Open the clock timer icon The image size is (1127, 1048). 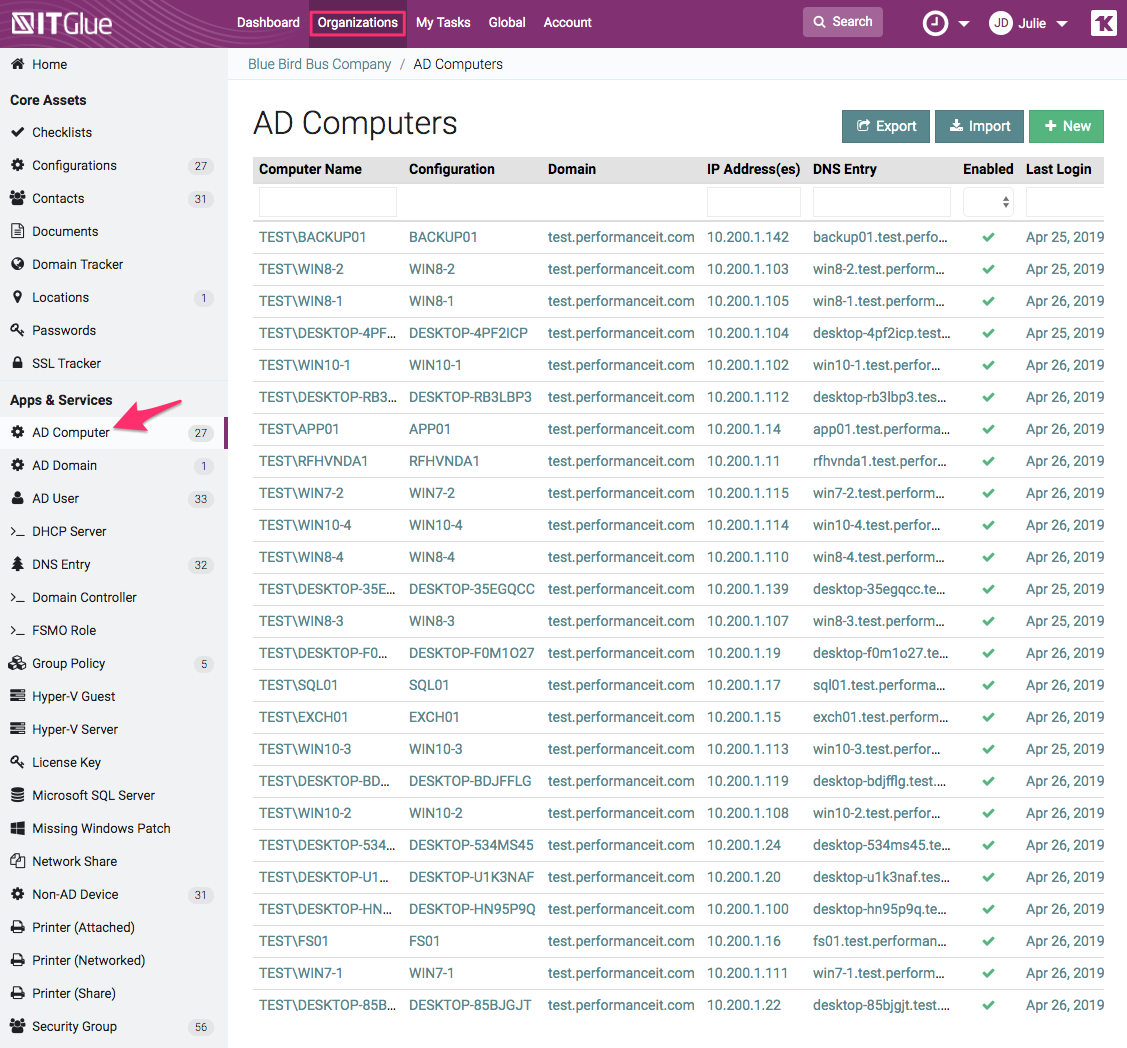[x=935, y=23]
